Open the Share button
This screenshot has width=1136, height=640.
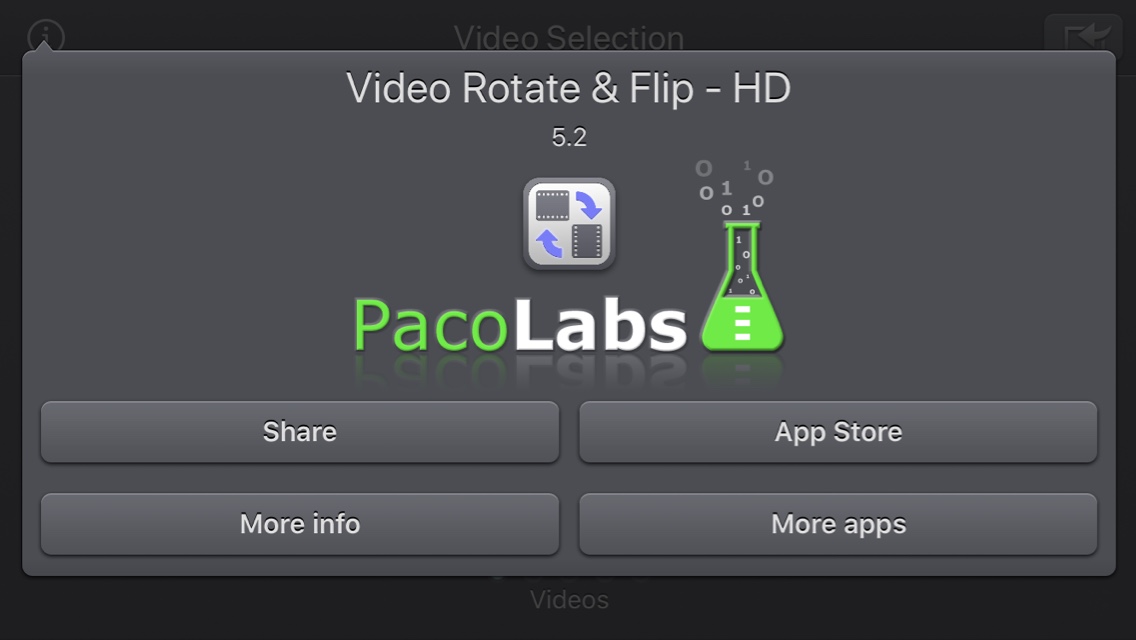tap(300, 432)
